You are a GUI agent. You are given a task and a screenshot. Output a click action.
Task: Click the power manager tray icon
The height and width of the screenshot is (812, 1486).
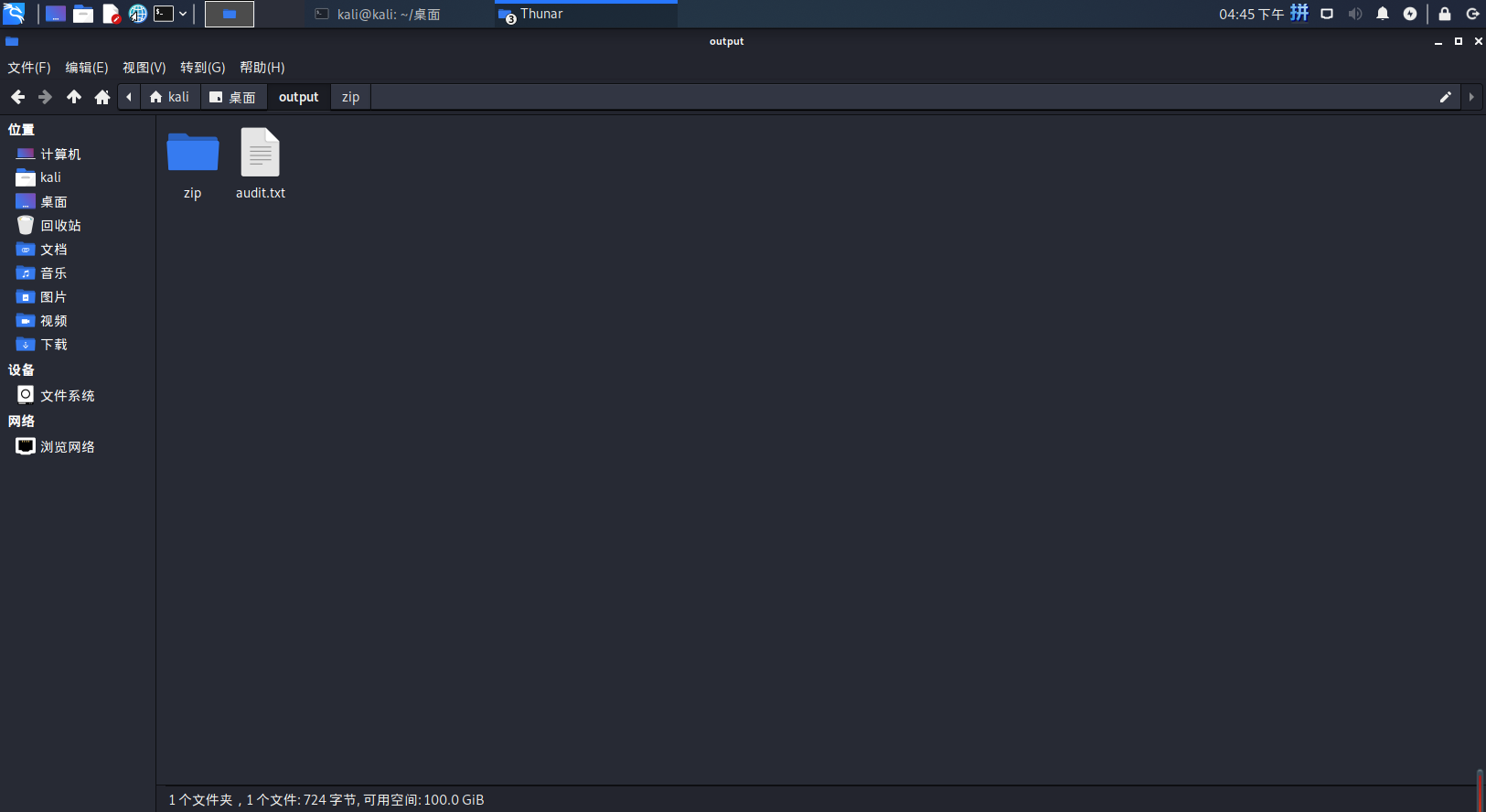(x=1410, y=14)
